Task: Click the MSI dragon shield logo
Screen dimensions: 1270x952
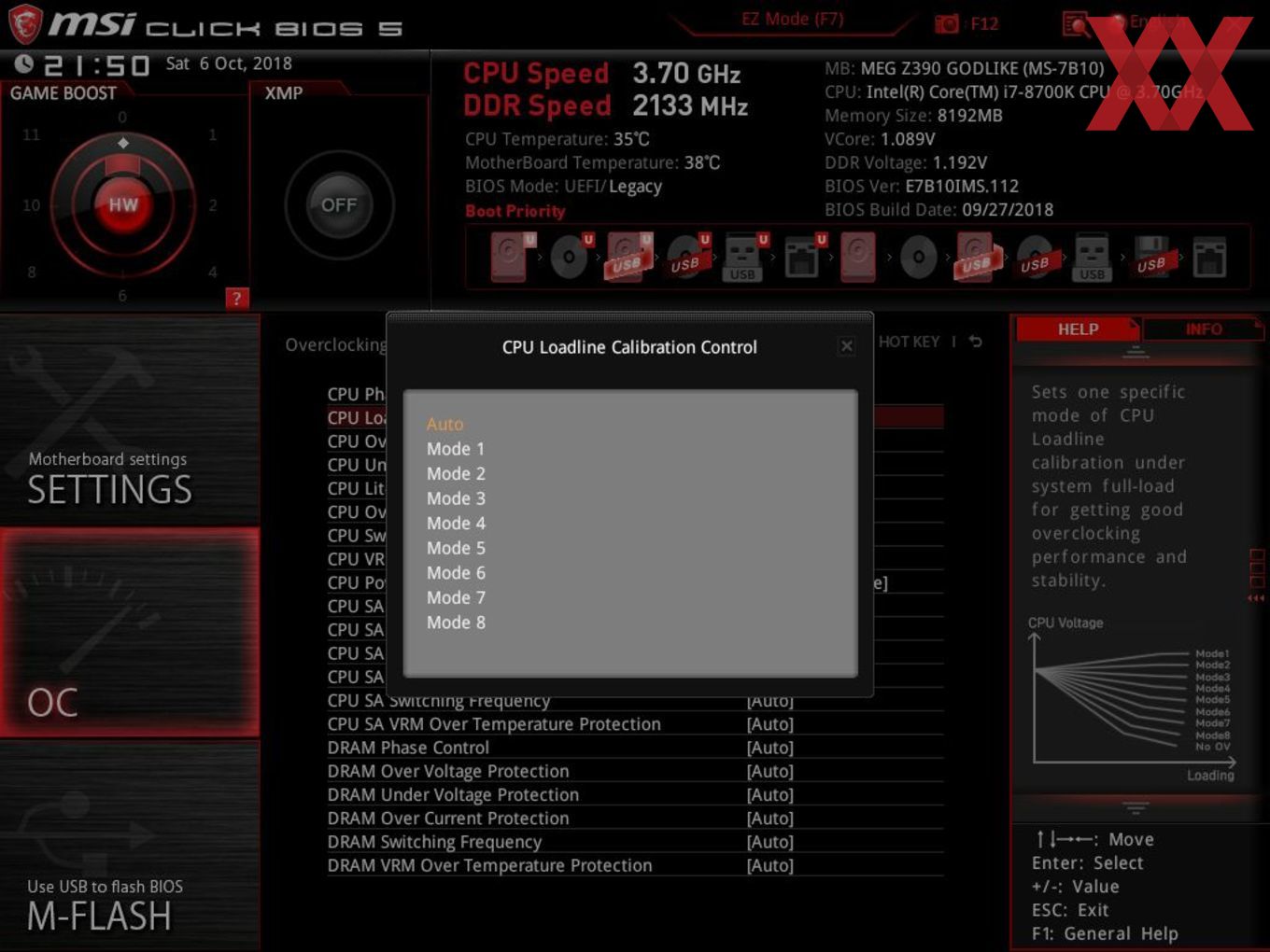Action: coord(24,24)
